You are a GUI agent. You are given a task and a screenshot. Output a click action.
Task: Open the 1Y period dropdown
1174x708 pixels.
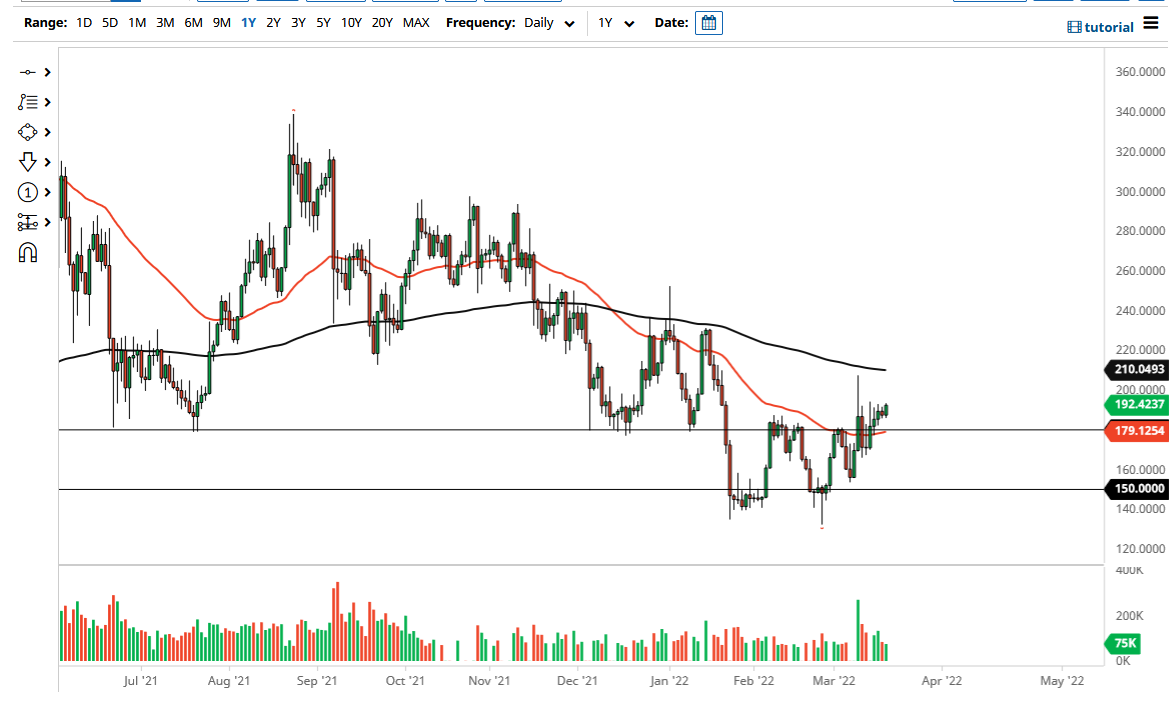pos(617,22)
